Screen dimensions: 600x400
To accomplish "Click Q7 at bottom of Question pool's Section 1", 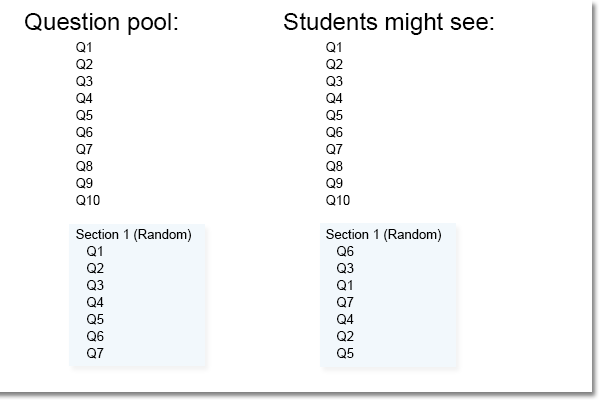I will point(95,354).
